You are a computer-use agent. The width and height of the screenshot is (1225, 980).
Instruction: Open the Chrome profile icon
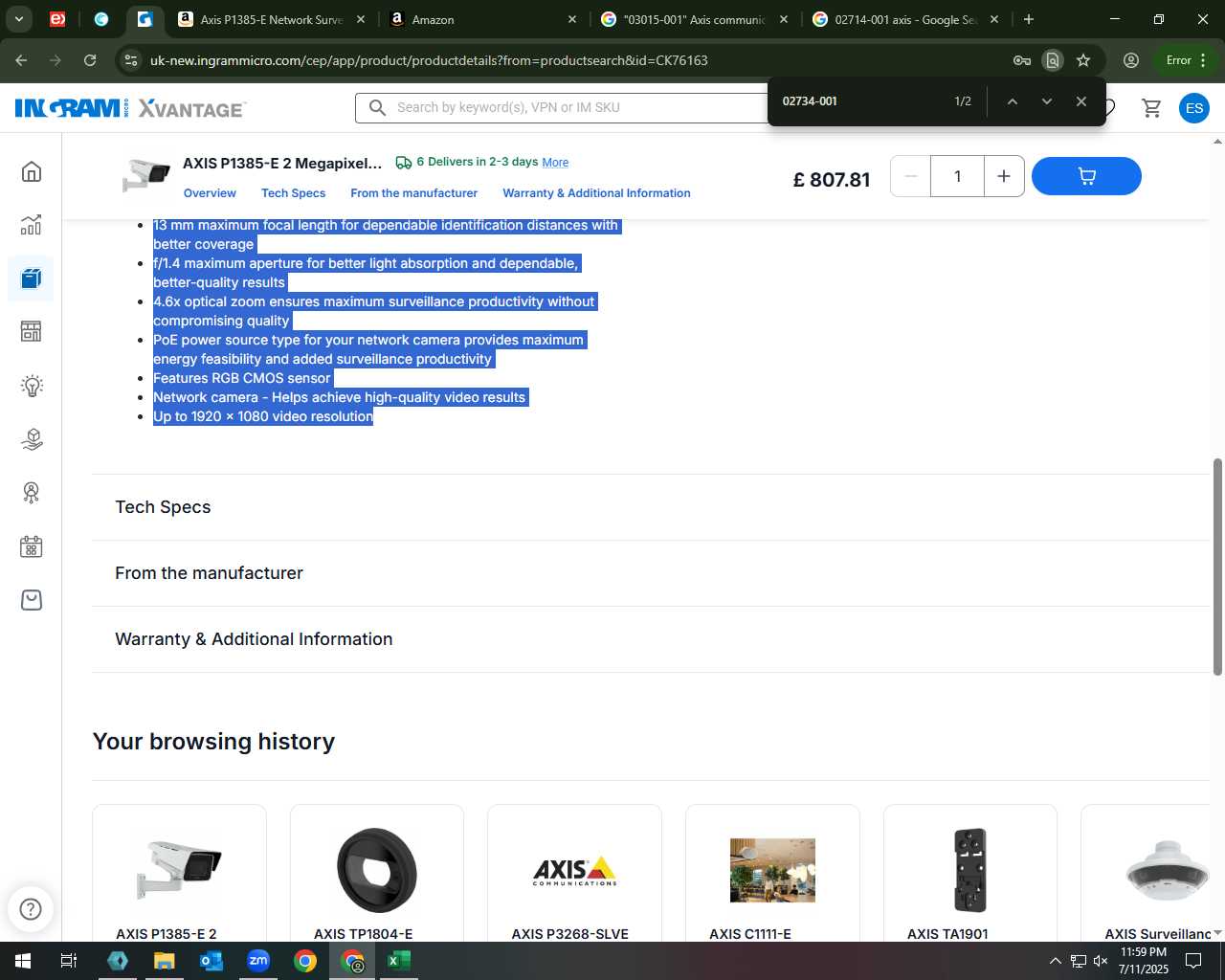(x=1131, y=60)
